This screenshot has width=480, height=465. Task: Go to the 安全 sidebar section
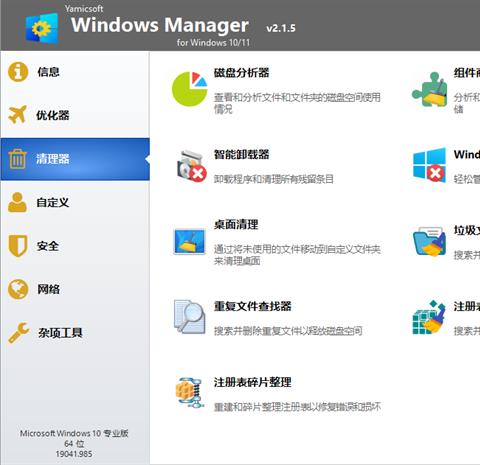pyautogui.click(x=75, y=246)
